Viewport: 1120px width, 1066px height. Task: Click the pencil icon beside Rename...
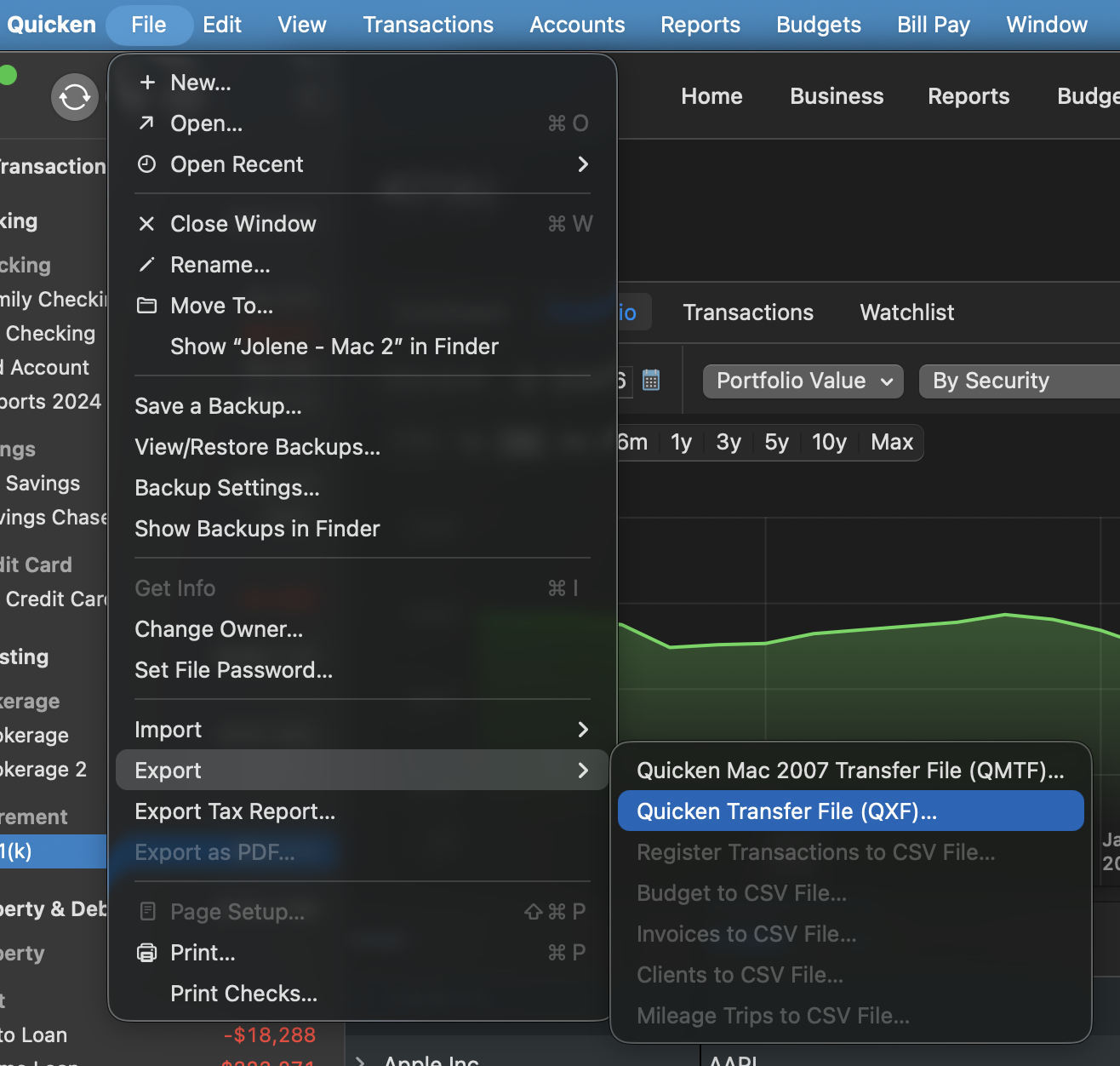point(147,264)
